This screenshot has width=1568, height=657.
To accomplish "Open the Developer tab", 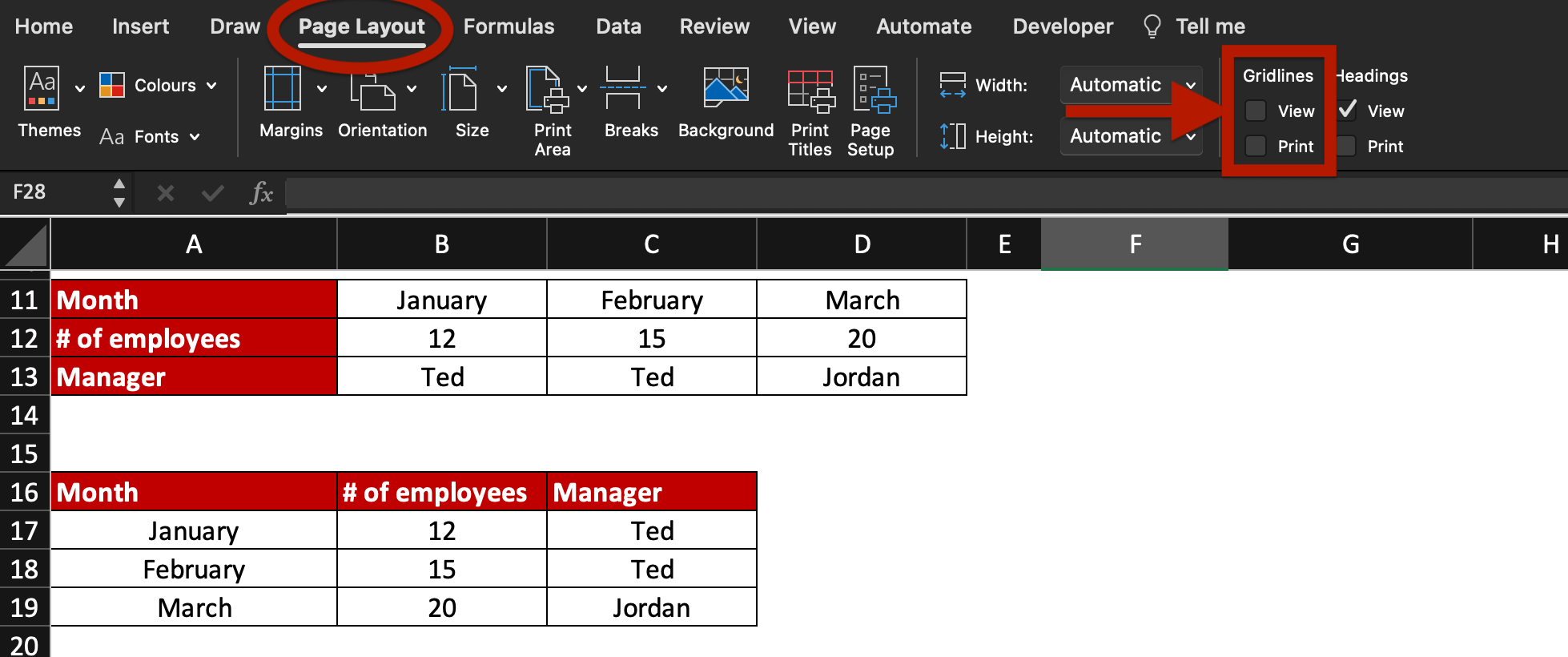I will point(1063,26).
